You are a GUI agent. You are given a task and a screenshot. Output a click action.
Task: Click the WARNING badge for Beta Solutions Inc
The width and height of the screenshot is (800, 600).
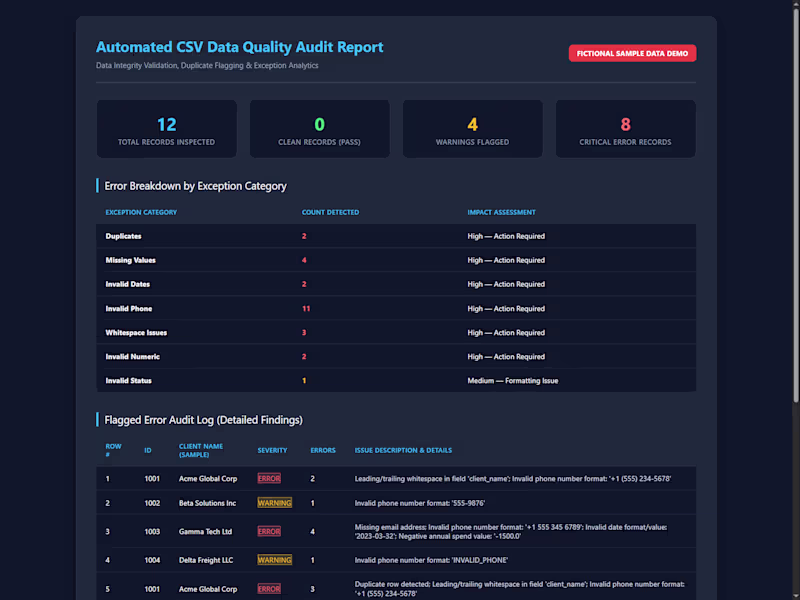(x=274, y=503)
